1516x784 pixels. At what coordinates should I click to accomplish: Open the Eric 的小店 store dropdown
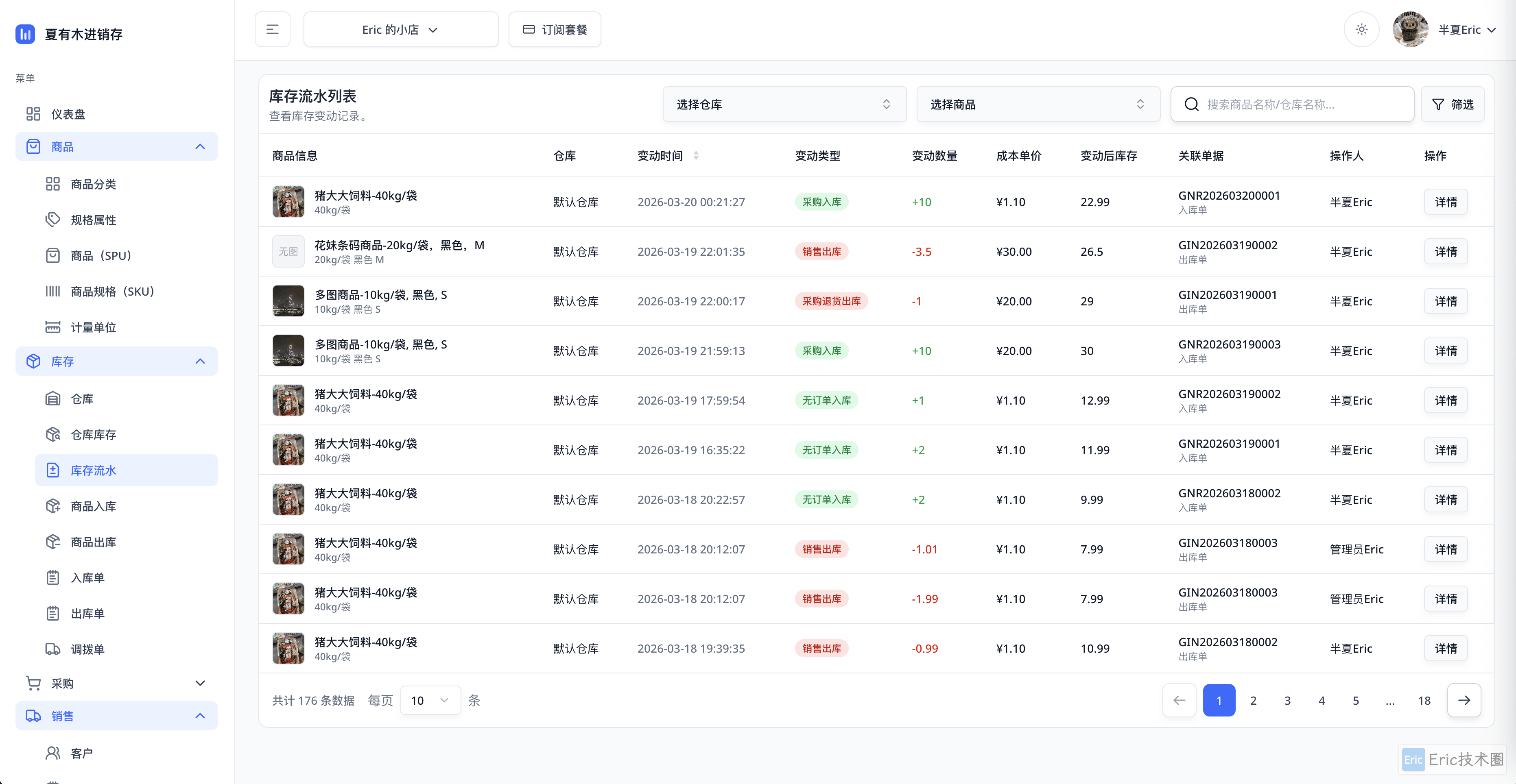(400, 29)
